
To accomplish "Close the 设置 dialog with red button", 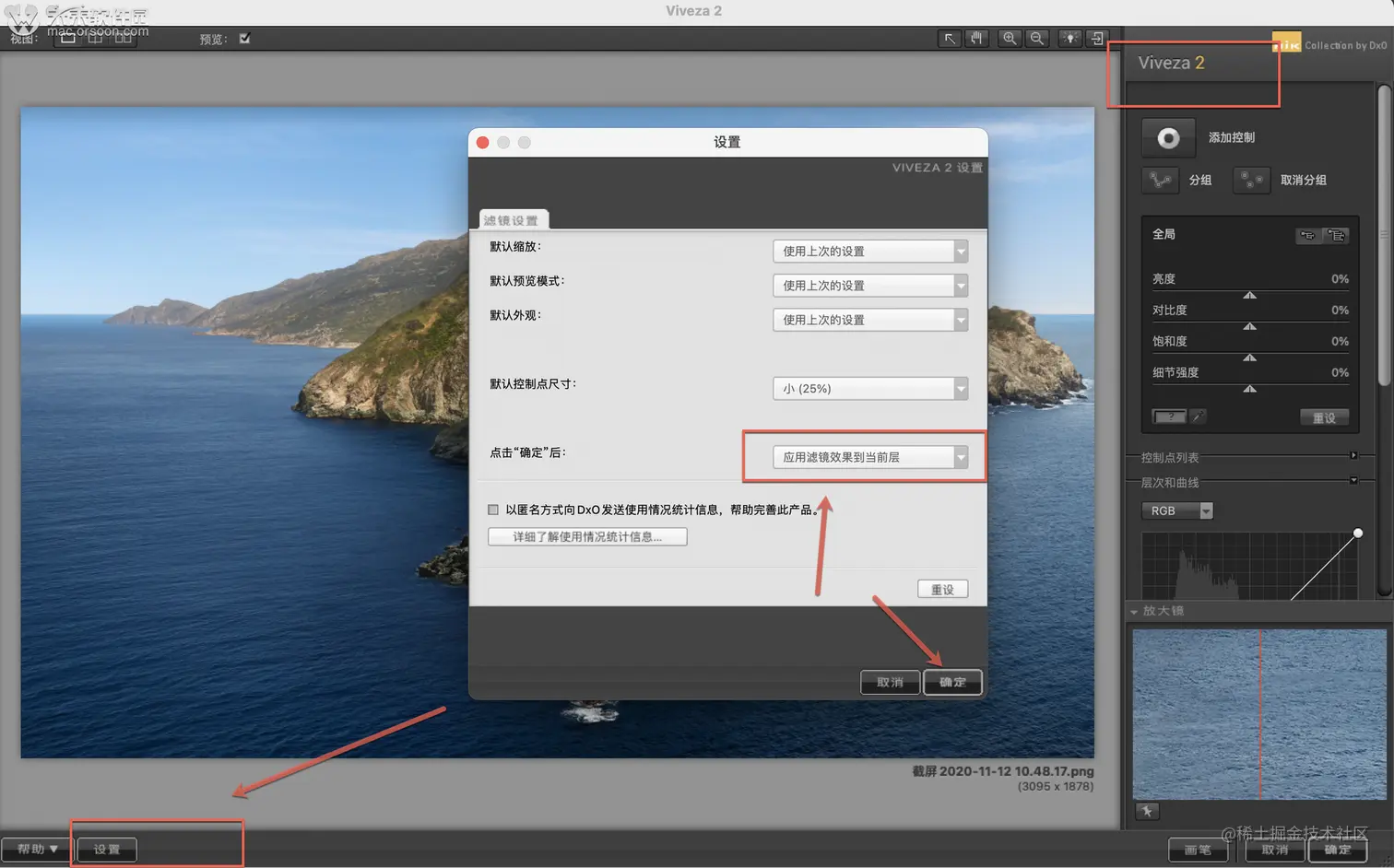I will [482, 143].
